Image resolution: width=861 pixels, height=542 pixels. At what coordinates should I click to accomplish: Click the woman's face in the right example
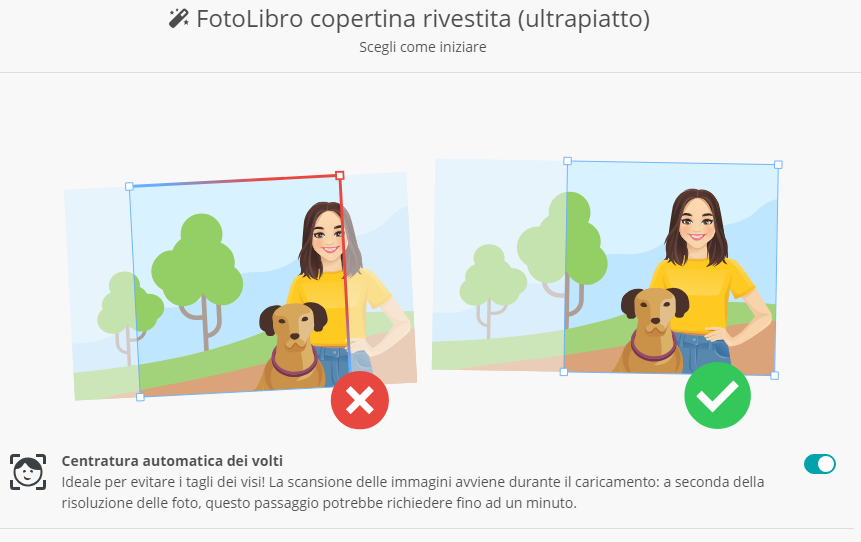pyautogui.click(x=697, y=224)
